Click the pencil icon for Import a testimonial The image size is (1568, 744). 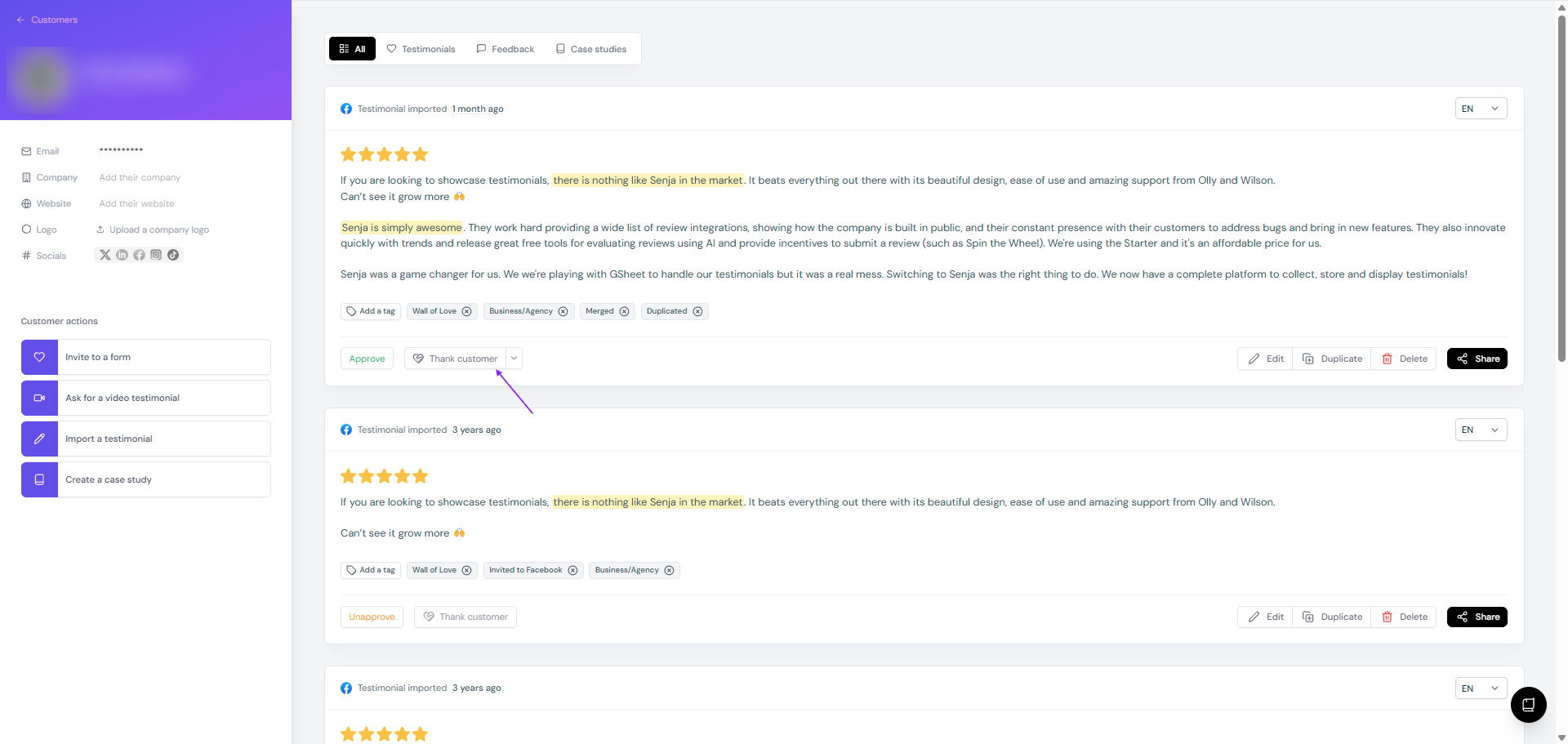[39, 439]
